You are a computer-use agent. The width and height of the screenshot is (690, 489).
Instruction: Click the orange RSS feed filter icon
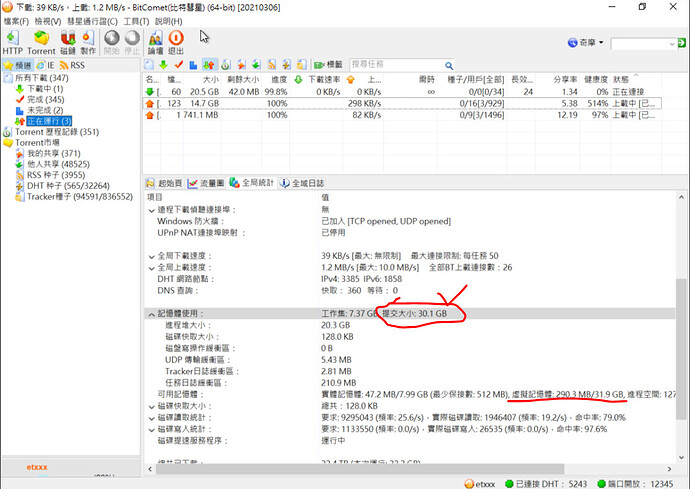pyautogui.click(x=272, y=65)
